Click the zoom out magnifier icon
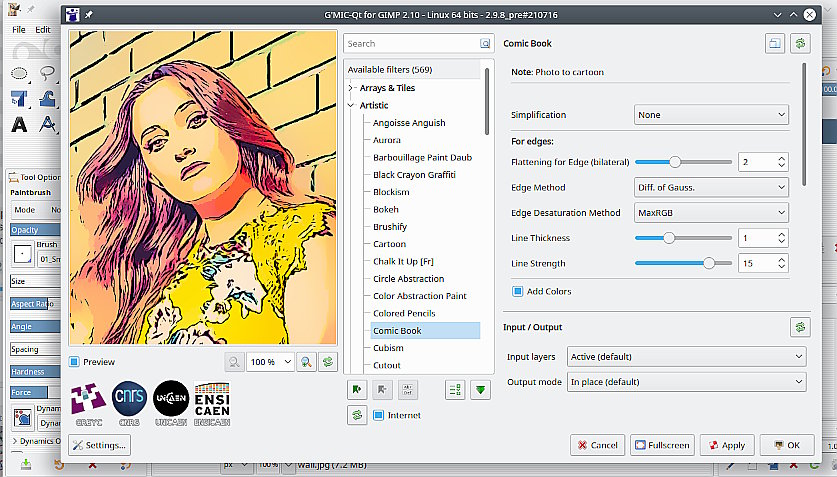 (x=233, y=362)
